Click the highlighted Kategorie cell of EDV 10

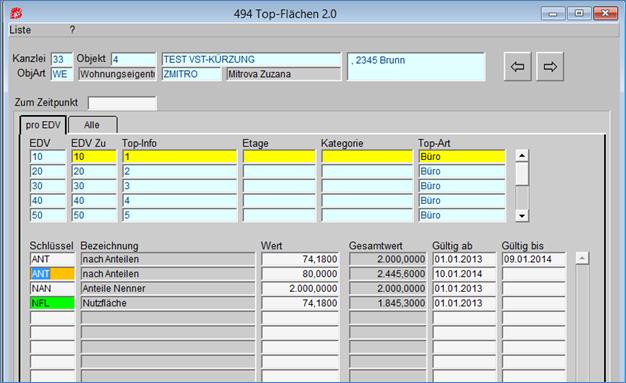pos(367,157)
